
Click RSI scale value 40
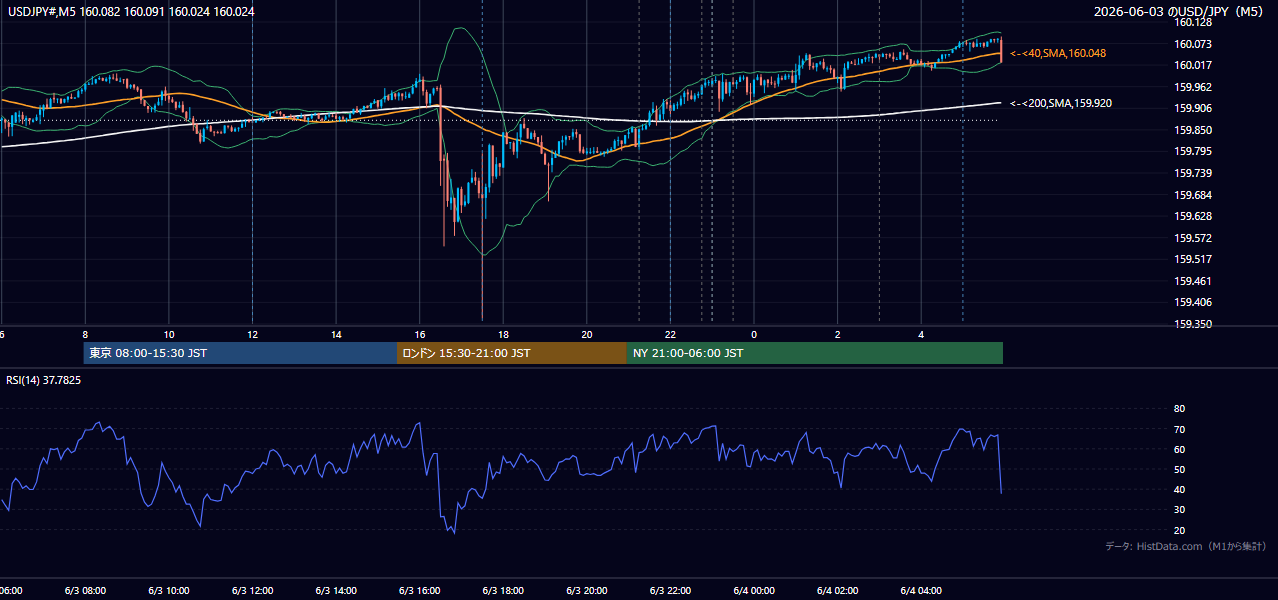pos(1179,489)
